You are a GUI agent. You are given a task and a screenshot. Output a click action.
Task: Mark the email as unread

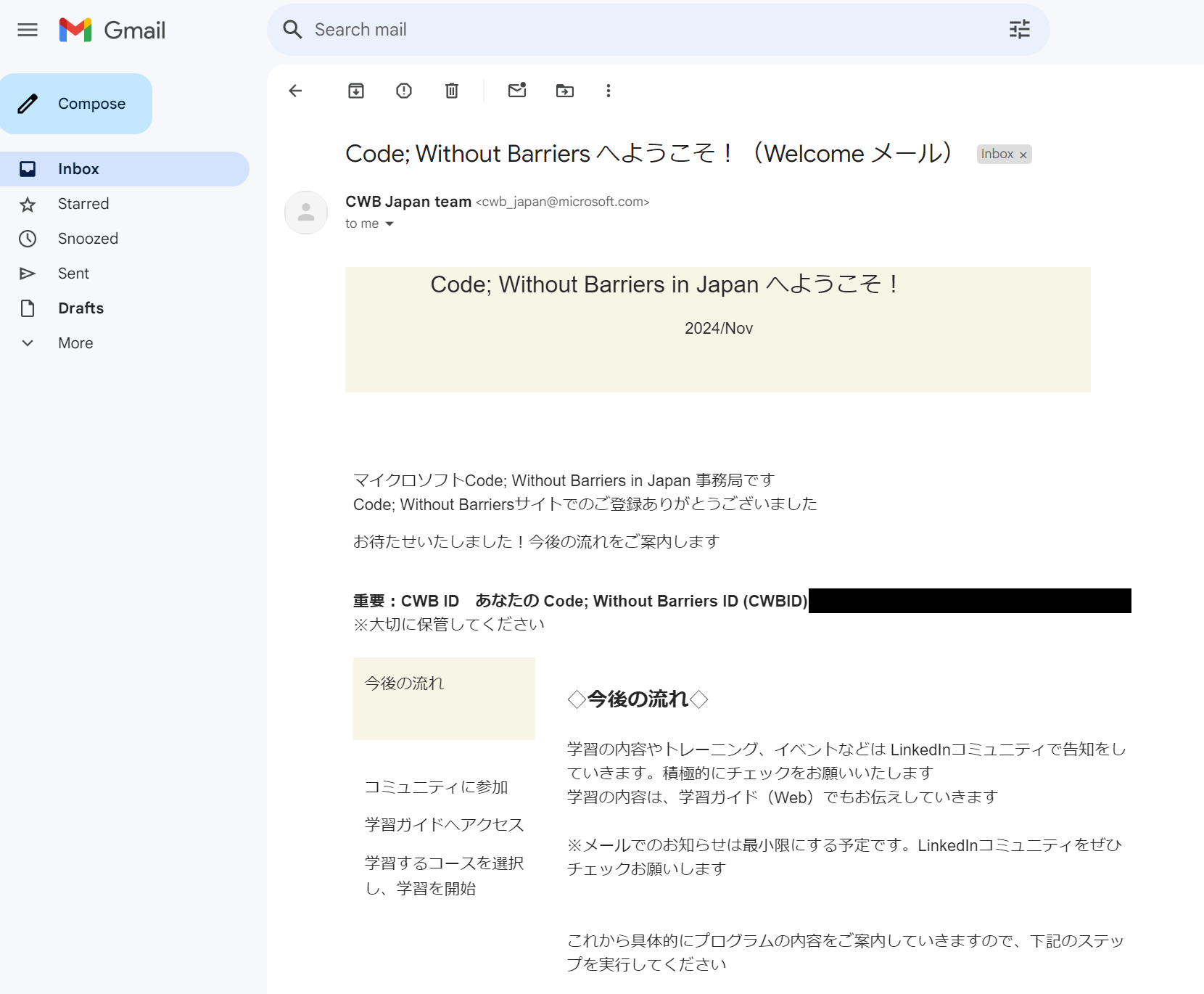tap(517, 91)
